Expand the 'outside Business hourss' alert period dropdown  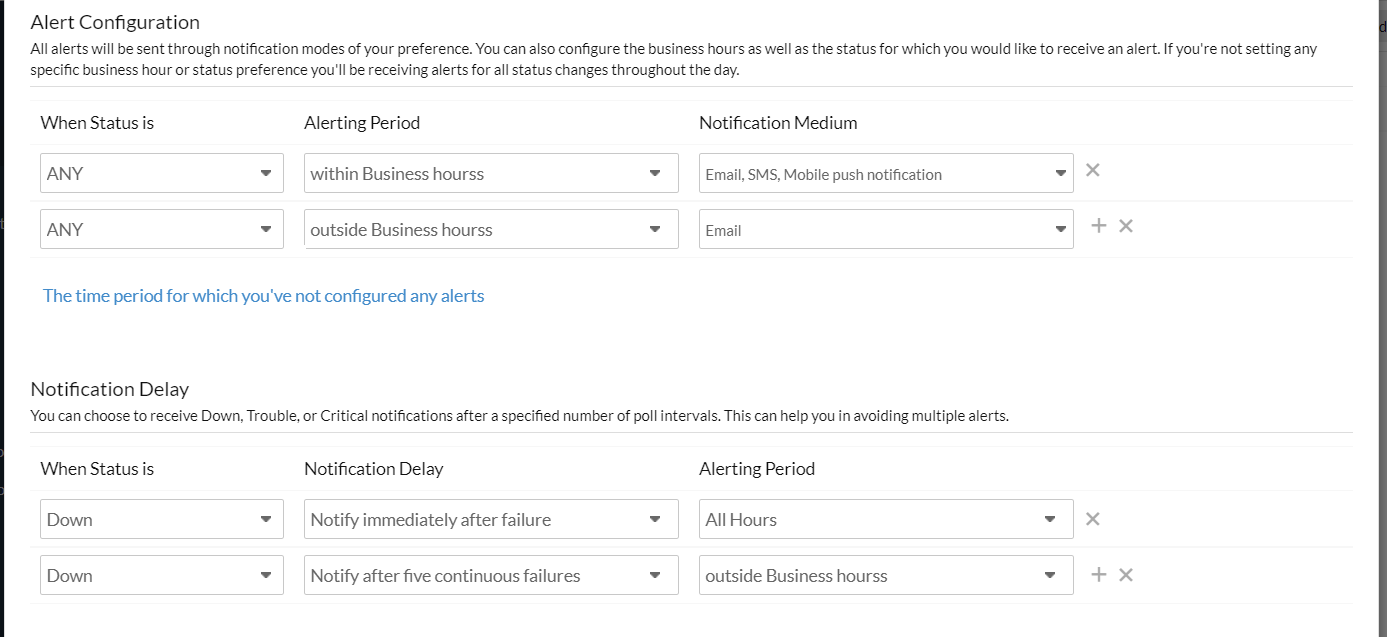coord(491,229)
